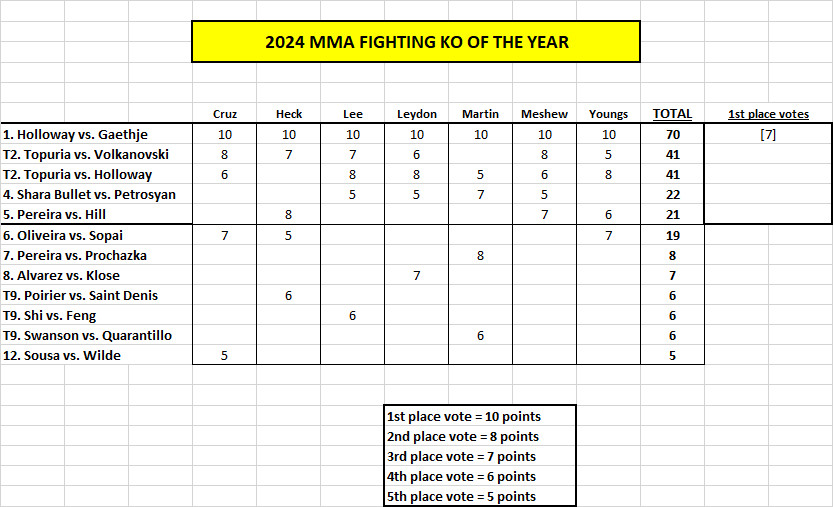Click Shara Bullet vs. Petrosyan total 22
Image resolution: width=833 pixels, height=507 pixels.
[673, 195]
